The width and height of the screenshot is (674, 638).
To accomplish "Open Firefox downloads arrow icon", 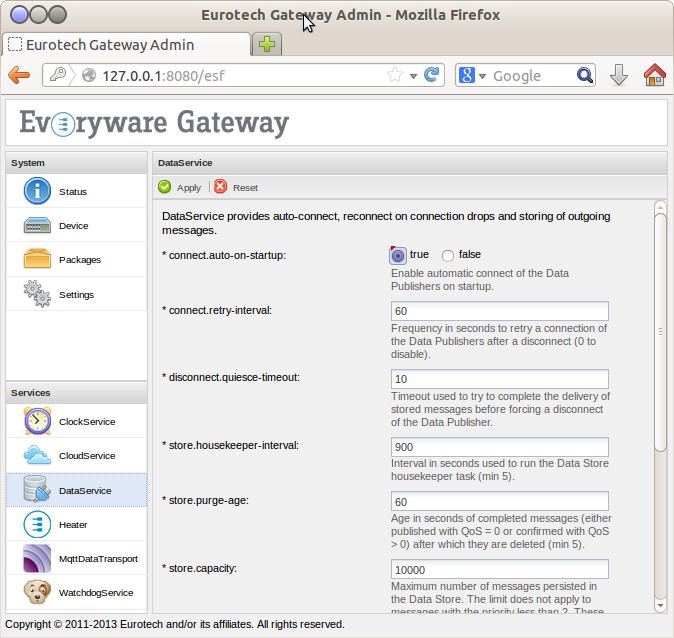I will click(x=619, y=75).
